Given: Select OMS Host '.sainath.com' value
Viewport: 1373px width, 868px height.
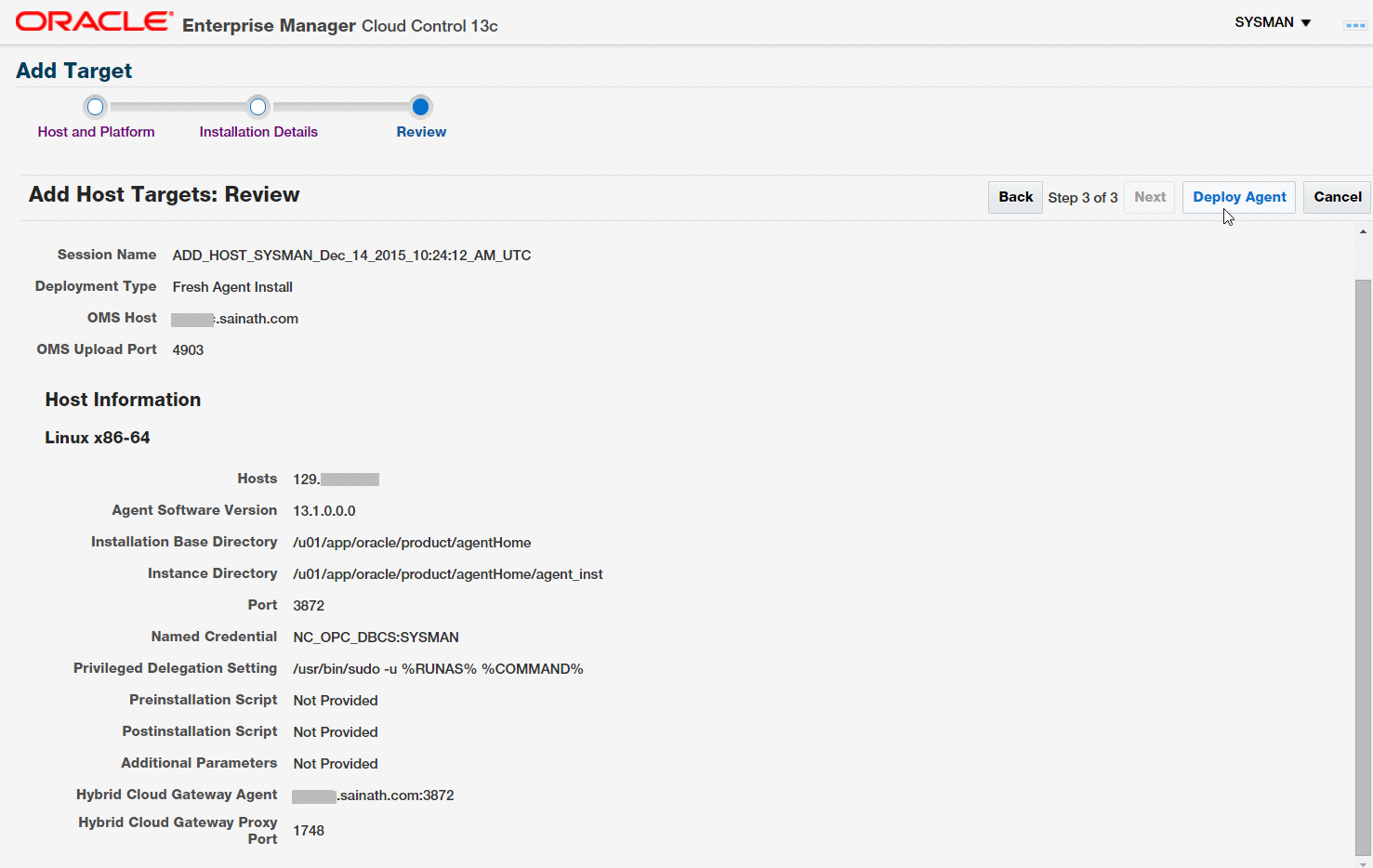Looking at the screenshot, I should tap(235, 319).
